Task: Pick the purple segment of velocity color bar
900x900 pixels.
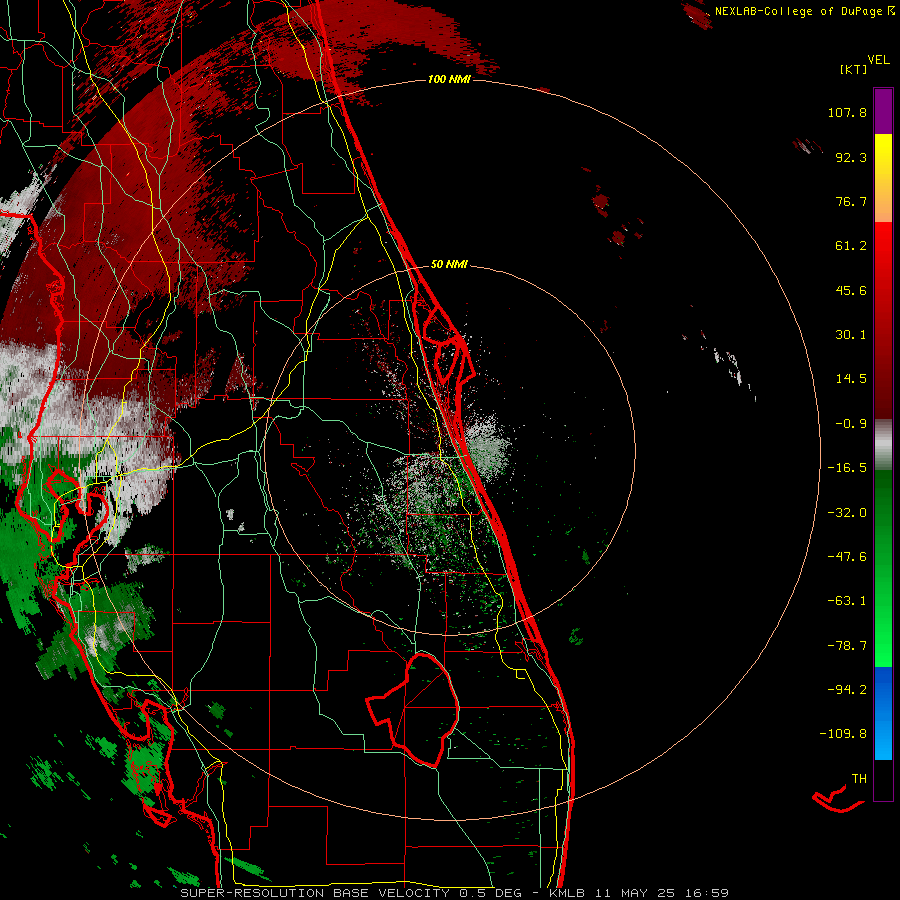Action: click(883, 112)
